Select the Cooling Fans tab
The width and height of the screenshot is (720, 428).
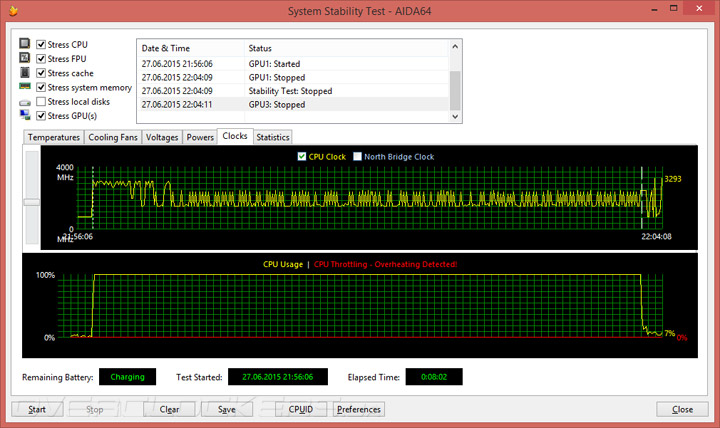point(113,137)
